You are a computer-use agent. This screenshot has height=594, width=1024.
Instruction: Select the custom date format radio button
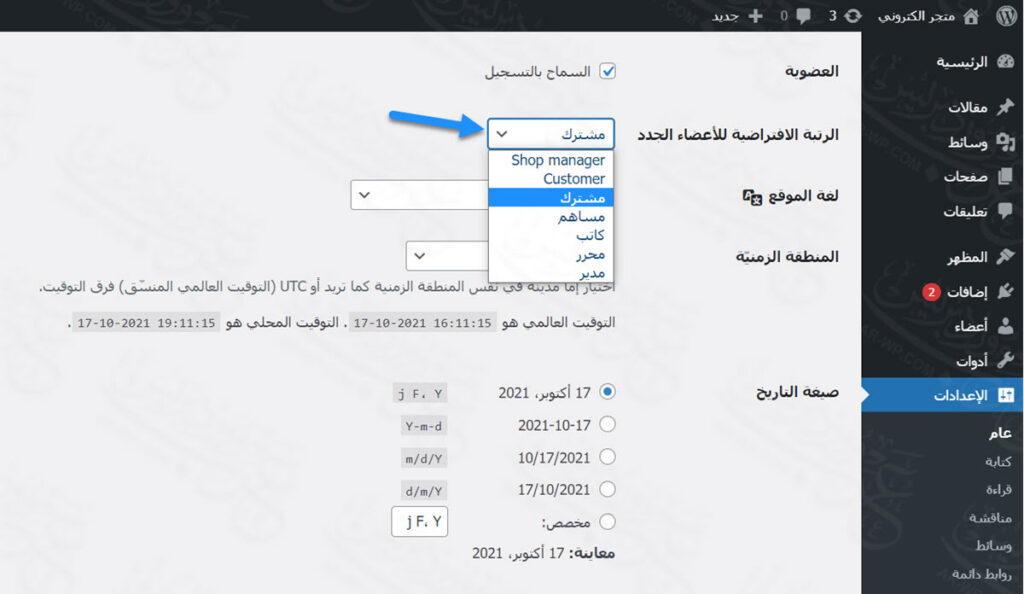[607, 522]
